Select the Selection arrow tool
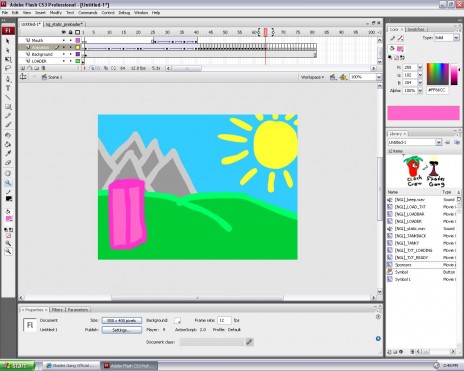The image size is (464, 371). click(8, 41)
